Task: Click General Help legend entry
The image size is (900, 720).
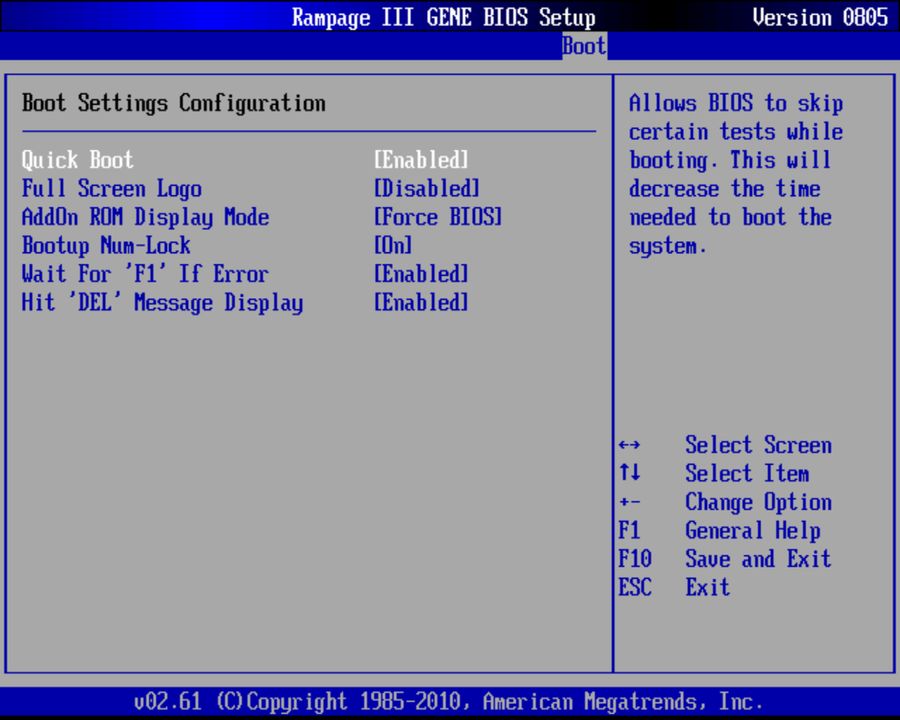Action: pyautogui.click(x=753, y=531)
